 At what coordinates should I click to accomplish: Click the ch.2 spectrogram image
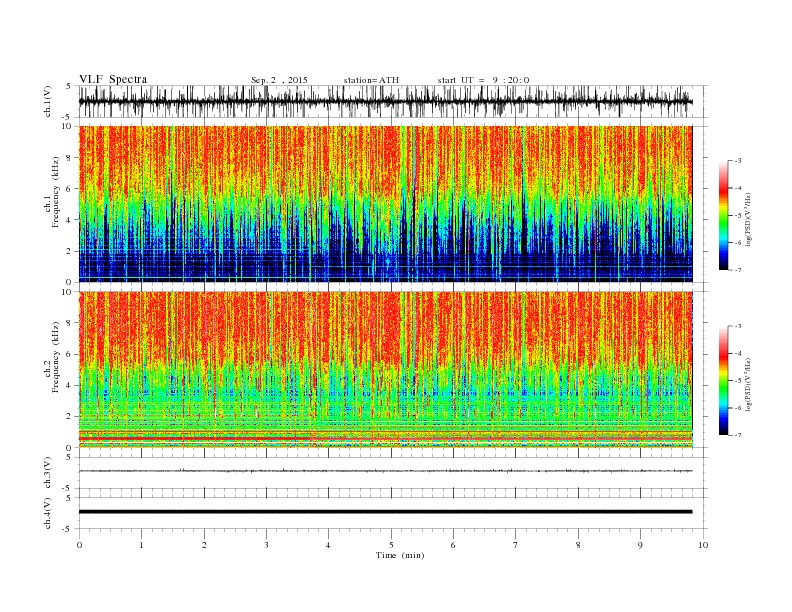(386, 370)
